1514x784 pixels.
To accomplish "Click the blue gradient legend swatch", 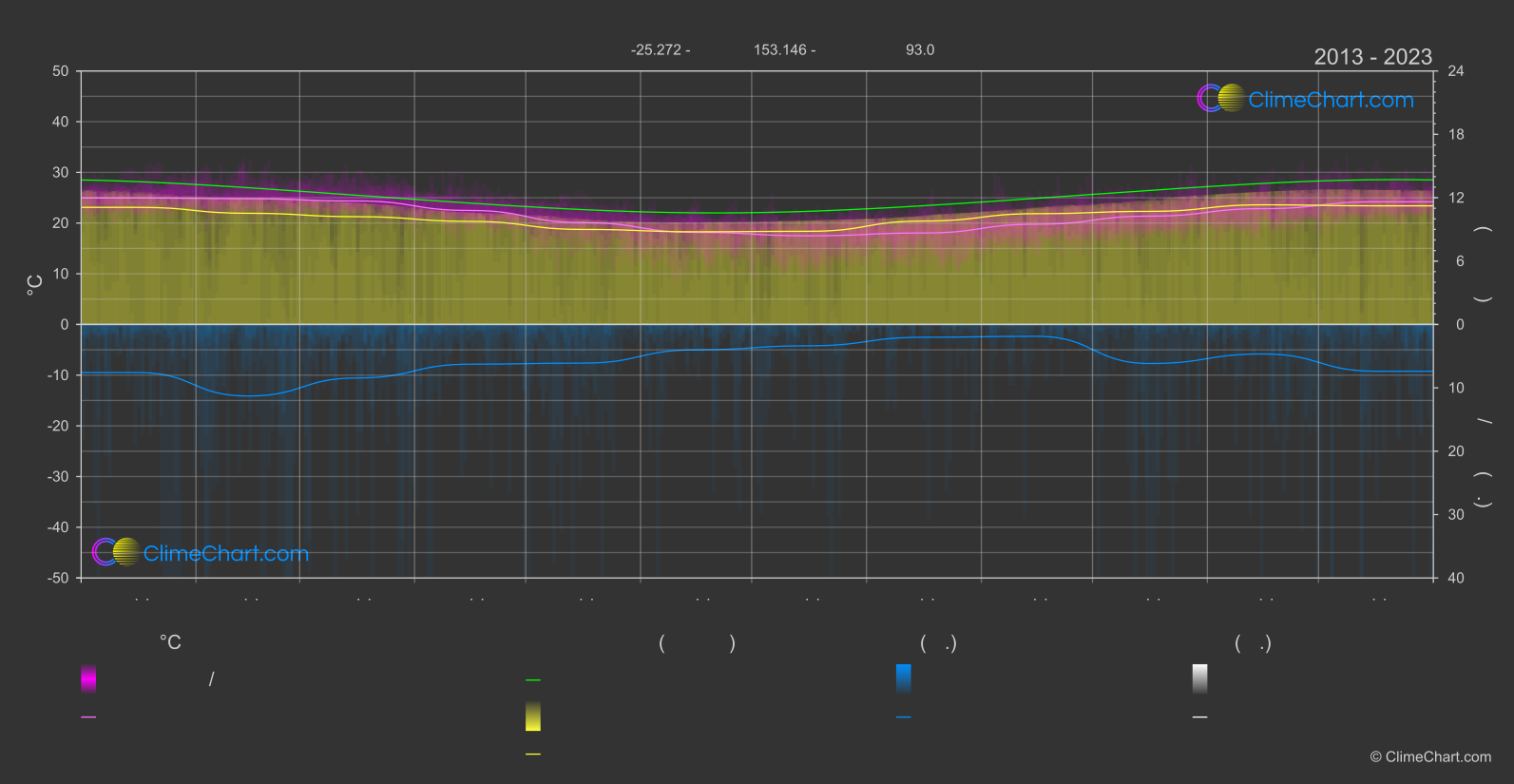I will click(904, 679).
